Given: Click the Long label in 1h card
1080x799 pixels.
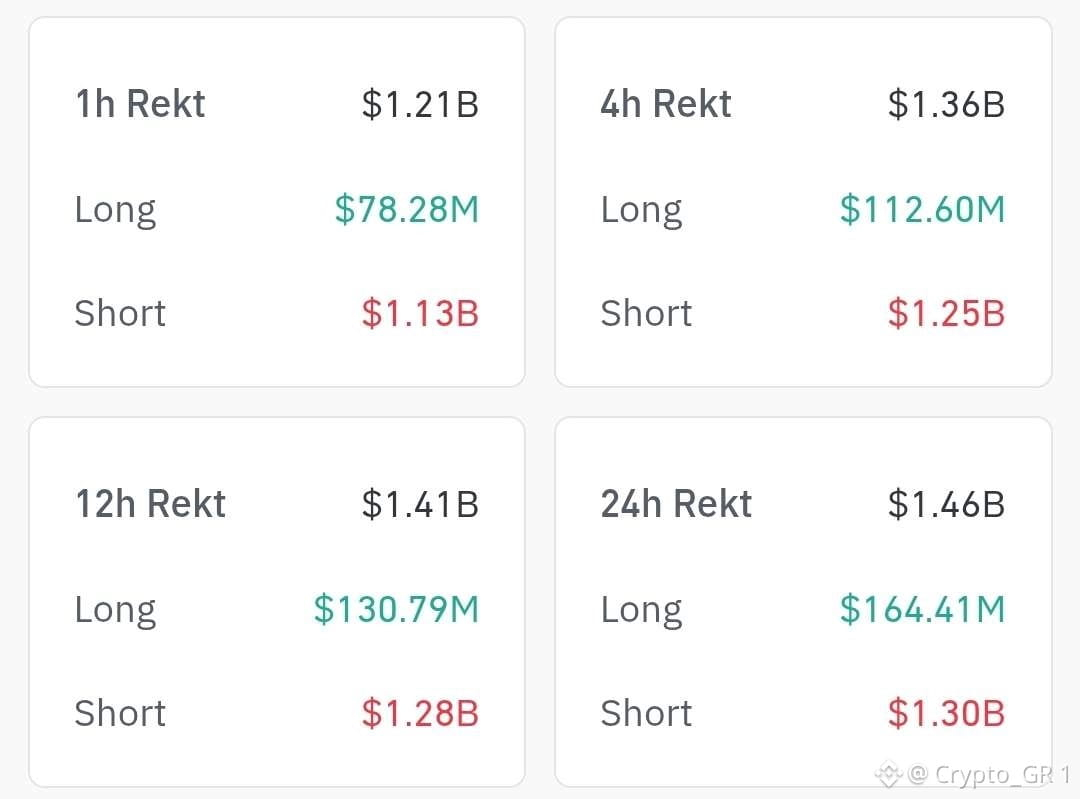Looking at the screenshot, I should coord(116,211).
